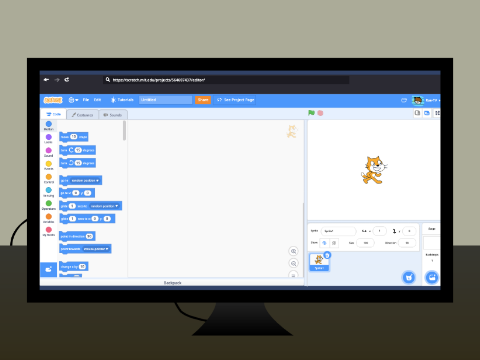Open the globe language menu
Viewport: 480px width, 360px height.
73,100
